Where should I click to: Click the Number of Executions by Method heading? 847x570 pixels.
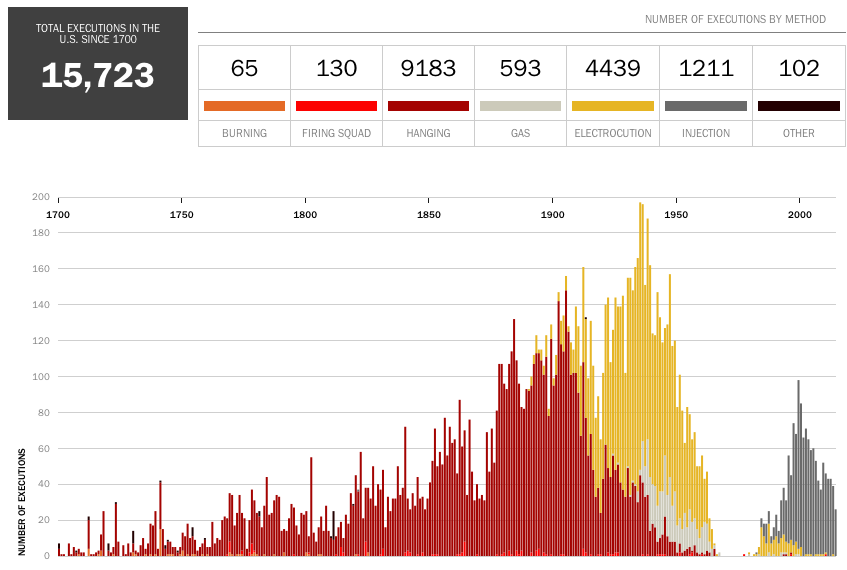click(x=735, y=19)
